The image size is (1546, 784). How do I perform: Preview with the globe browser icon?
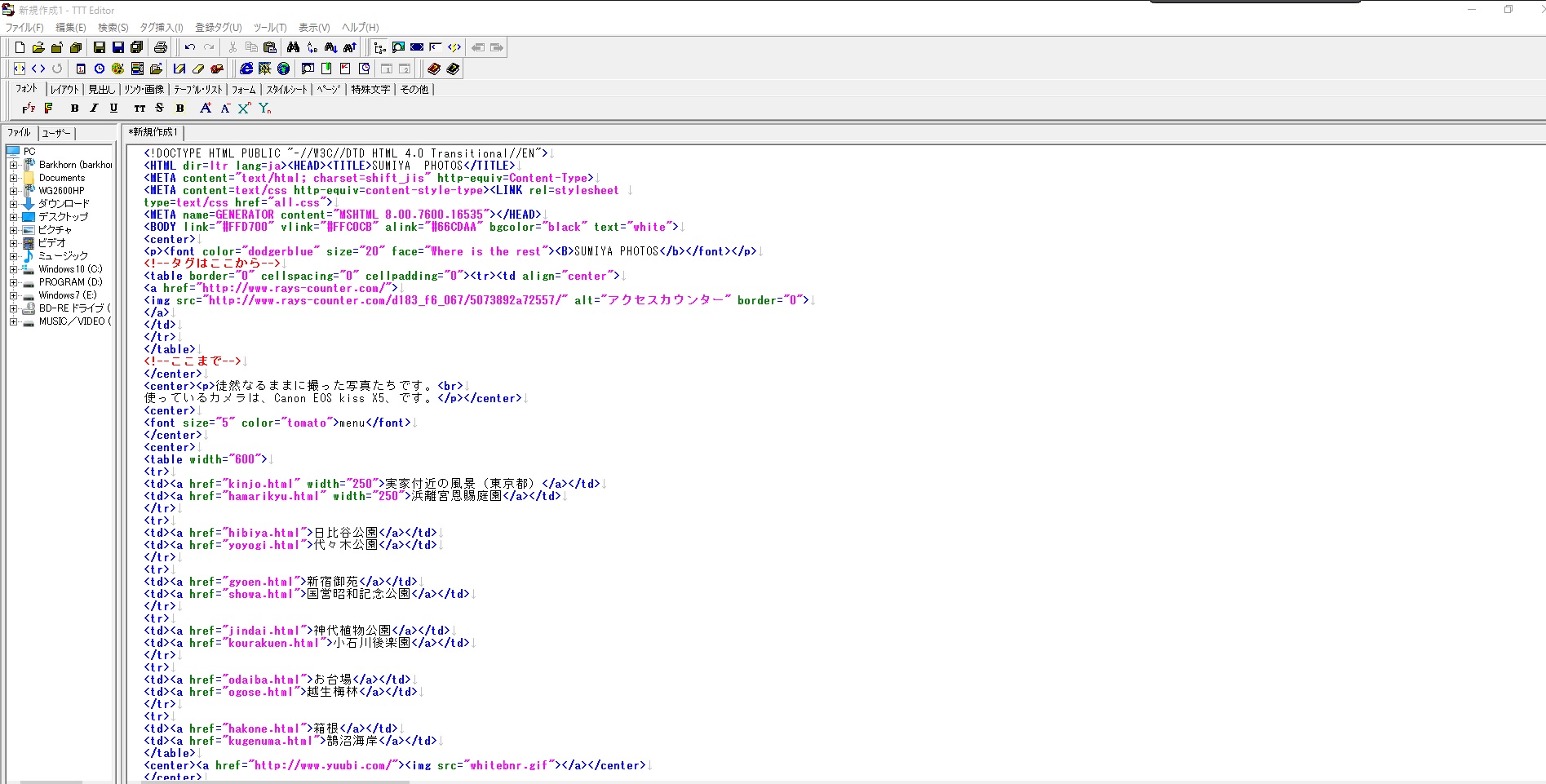tap(284, 69)
